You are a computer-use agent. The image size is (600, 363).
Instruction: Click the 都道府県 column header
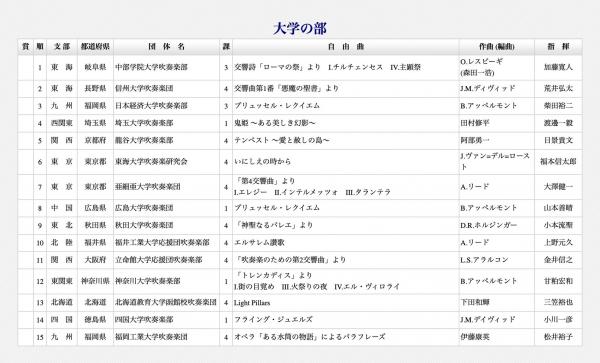click(x=95, y=47)
